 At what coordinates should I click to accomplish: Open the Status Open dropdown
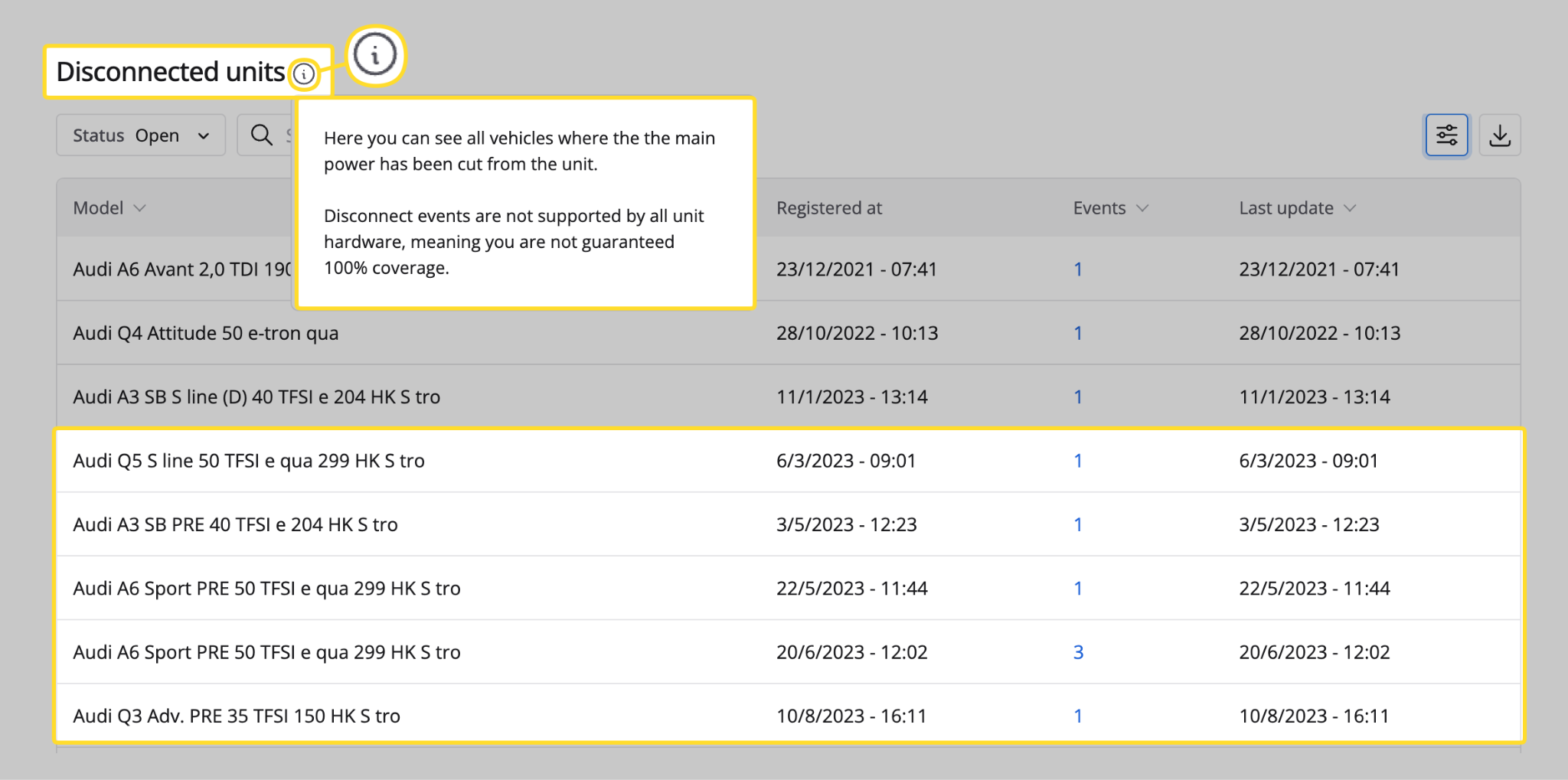[141, 135]
